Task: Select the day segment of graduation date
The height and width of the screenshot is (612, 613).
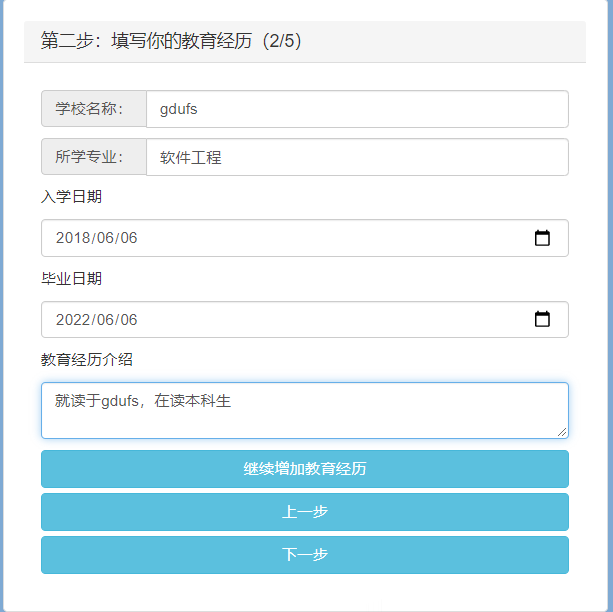Action: (128, 320)
